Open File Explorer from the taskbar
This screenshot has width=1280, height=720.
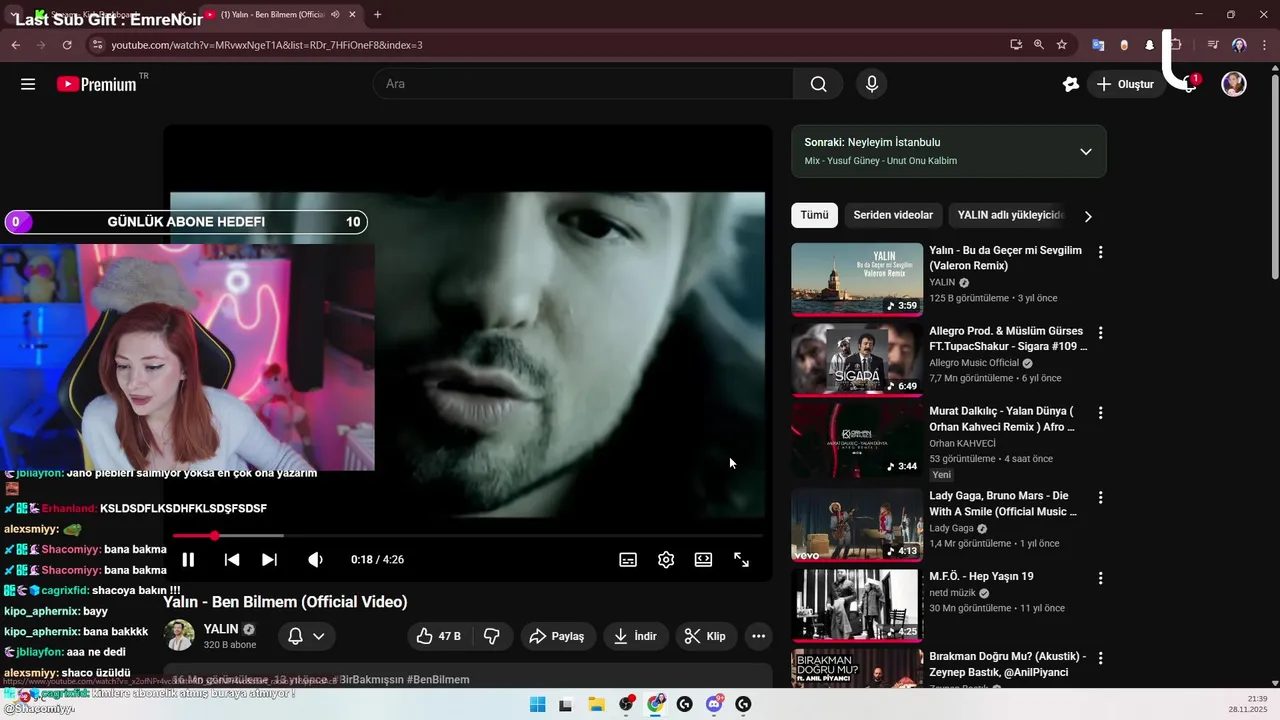tap(596, 704)
